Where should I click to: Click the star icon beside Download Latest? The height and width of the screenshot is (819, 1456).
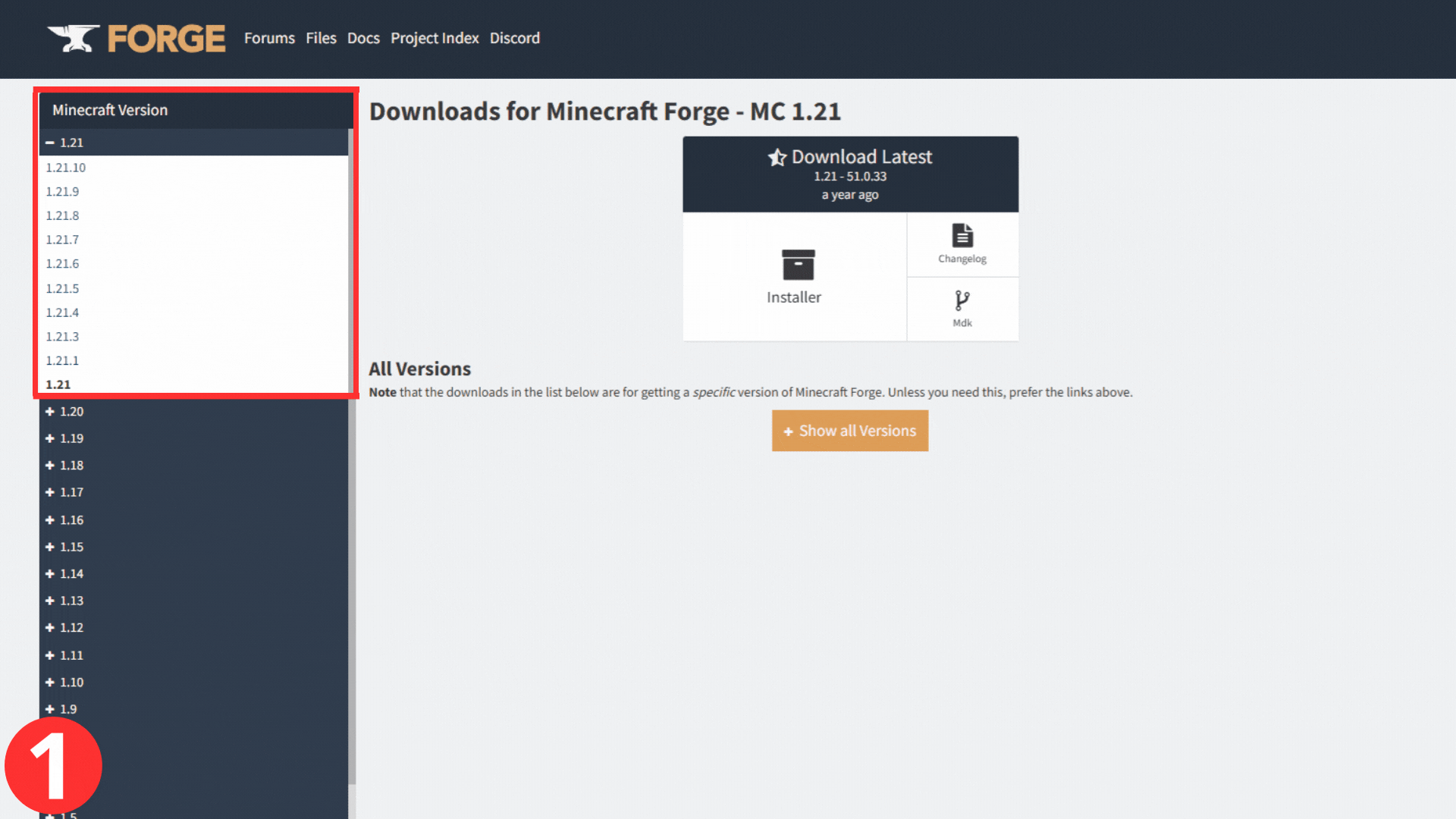[x=777, y=158]
